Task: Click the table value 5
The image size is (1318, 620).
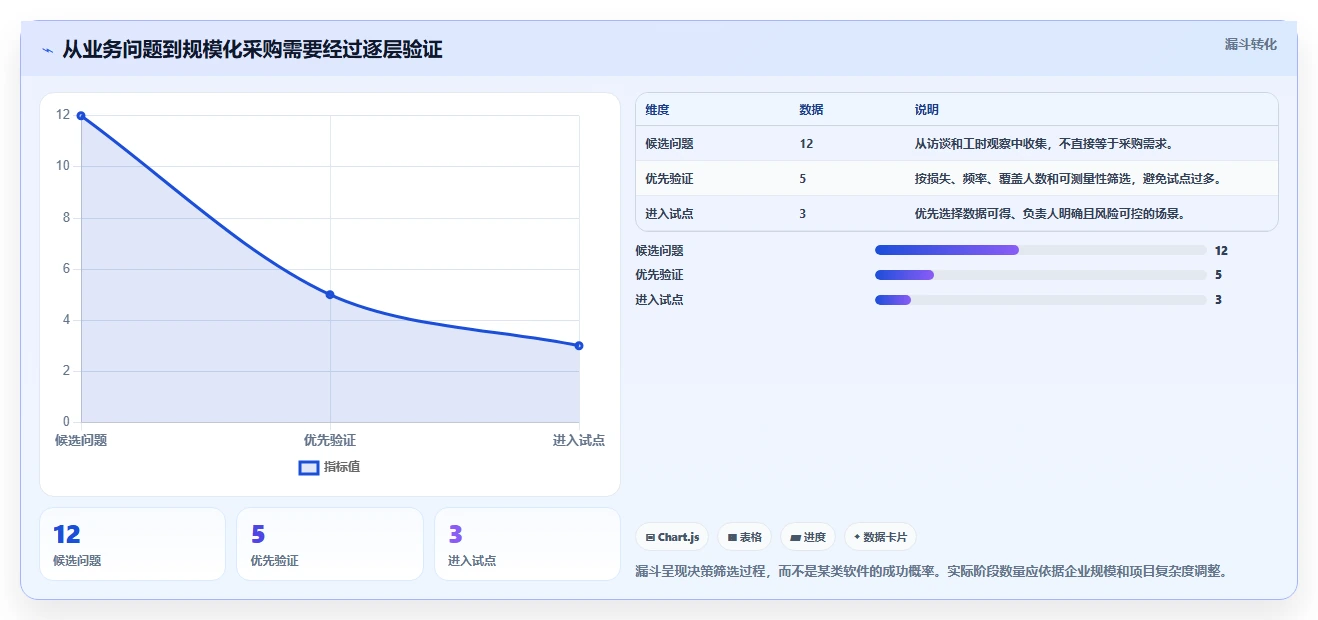Action: (803, 179)
